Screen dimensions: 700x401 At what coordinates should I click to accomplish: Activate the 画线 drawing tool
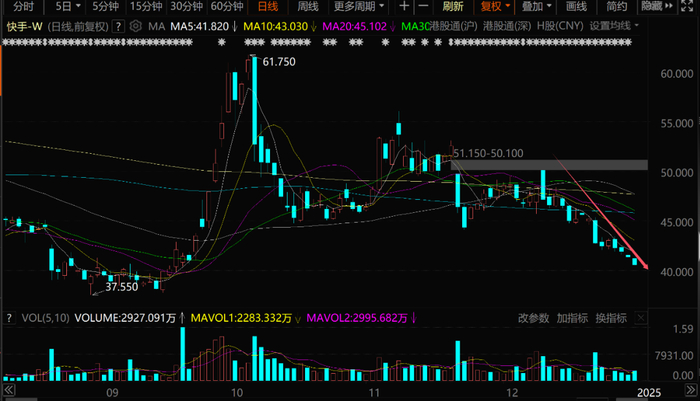576,6
